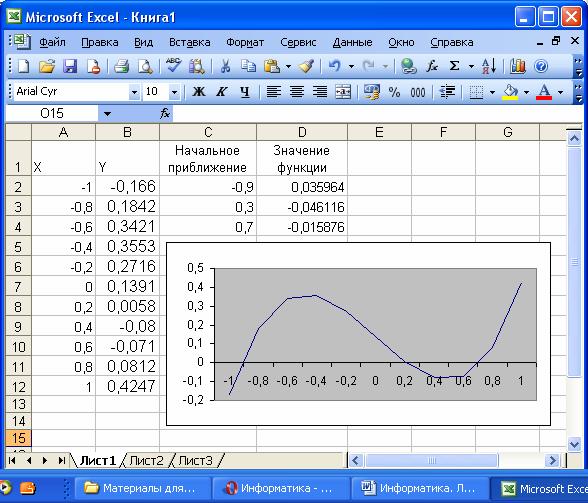588x503 pixels.
Task: Click the Save floppy disk icon
Action: click(70, 66)
